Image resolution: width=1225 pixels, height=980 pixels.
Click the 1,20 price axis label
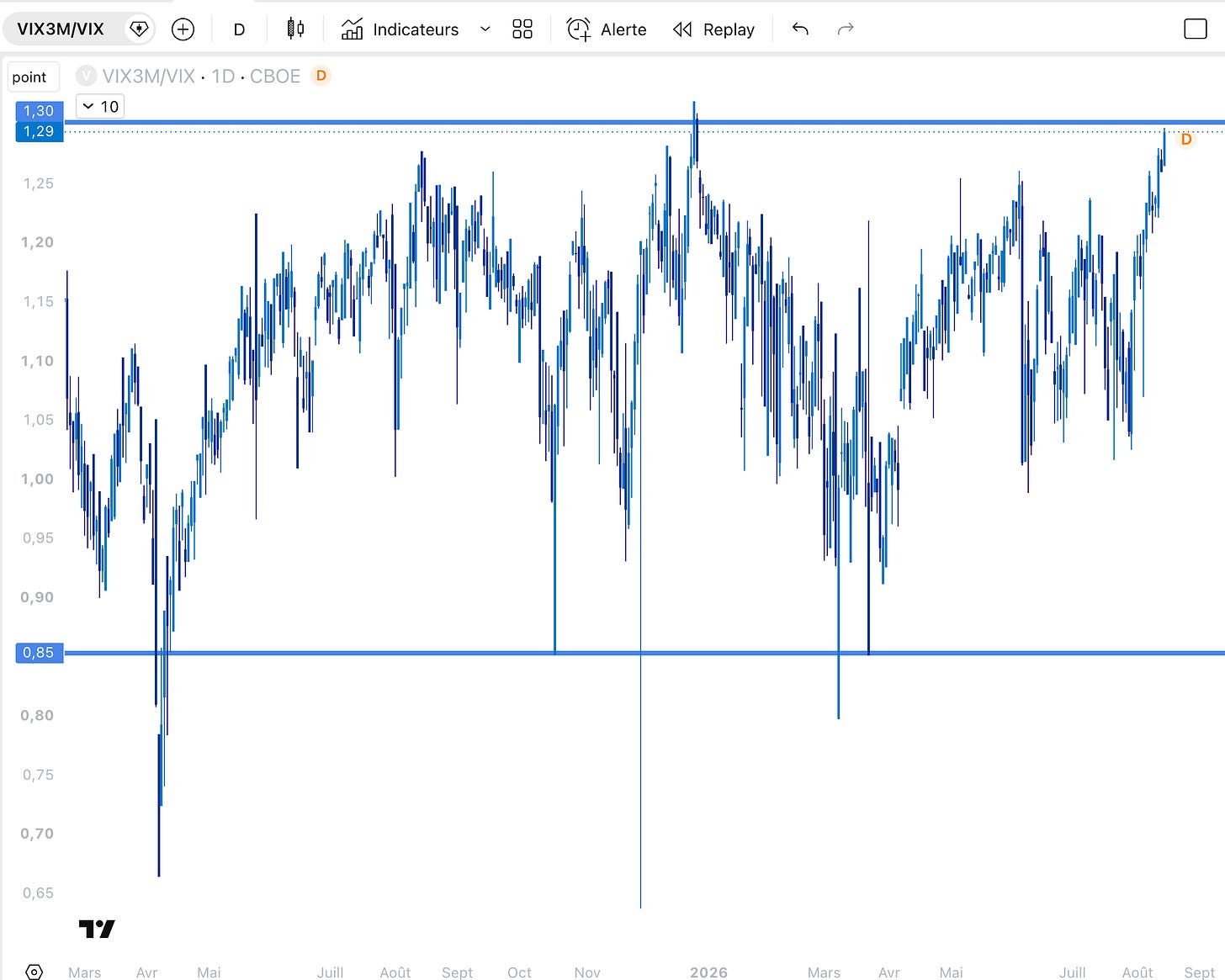pyautogui.click(x=37, y=242)
